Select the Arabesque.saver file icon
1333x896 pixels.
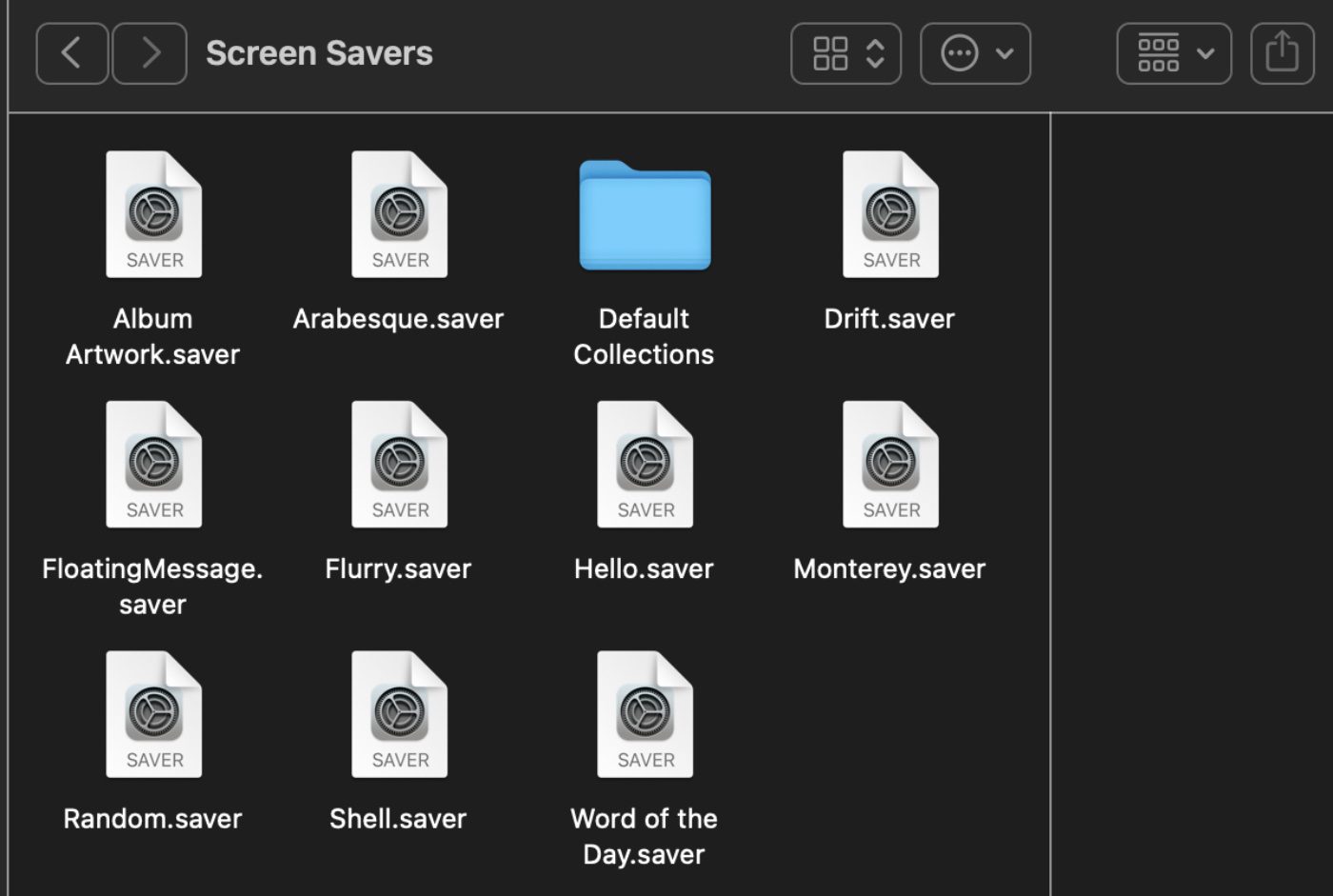tap(399, 215)
